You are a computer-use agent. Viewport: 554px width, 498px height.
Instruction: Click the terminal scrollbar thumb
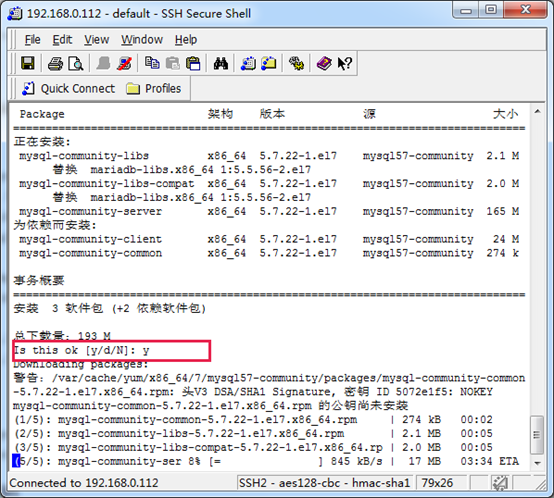[x=537, y=435]
